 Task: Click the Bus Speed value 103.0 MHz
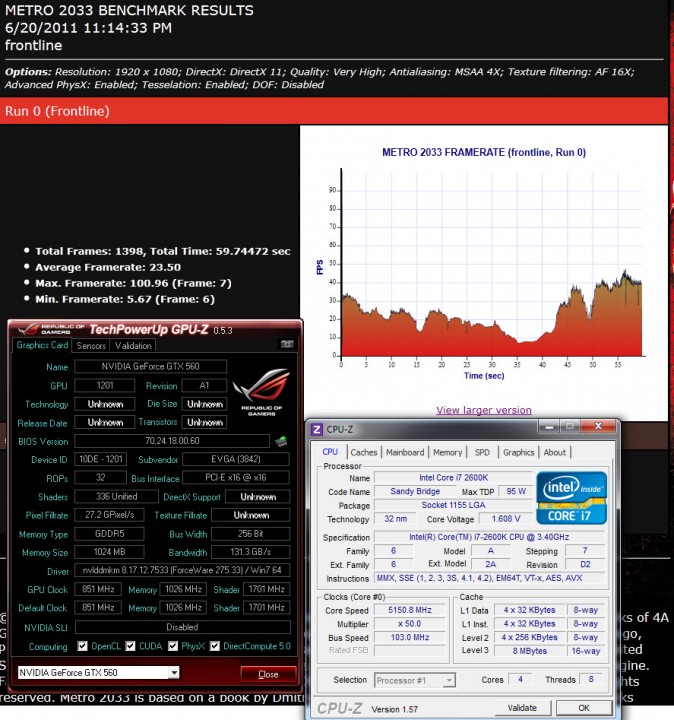[410, 637]
